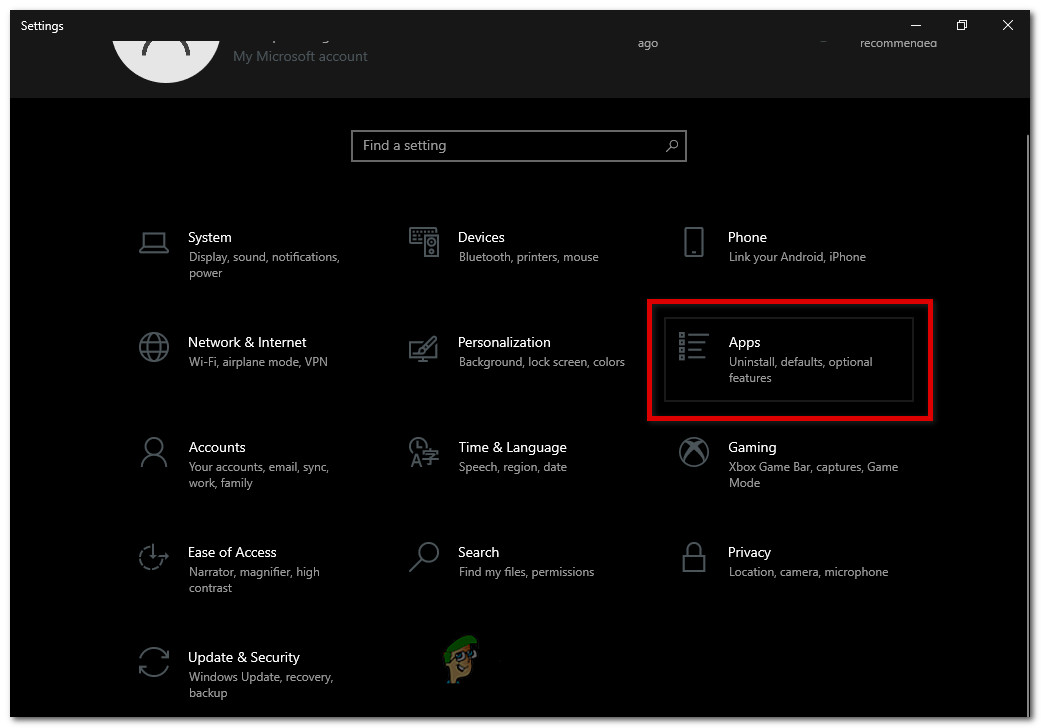Click the Search magnifier category icon

[424, 557]
